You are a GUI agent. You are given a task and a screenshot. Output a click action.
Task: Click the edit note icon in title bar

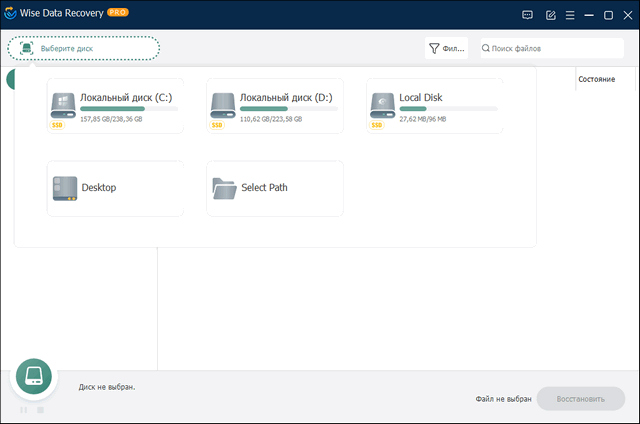tap(551, 15)
